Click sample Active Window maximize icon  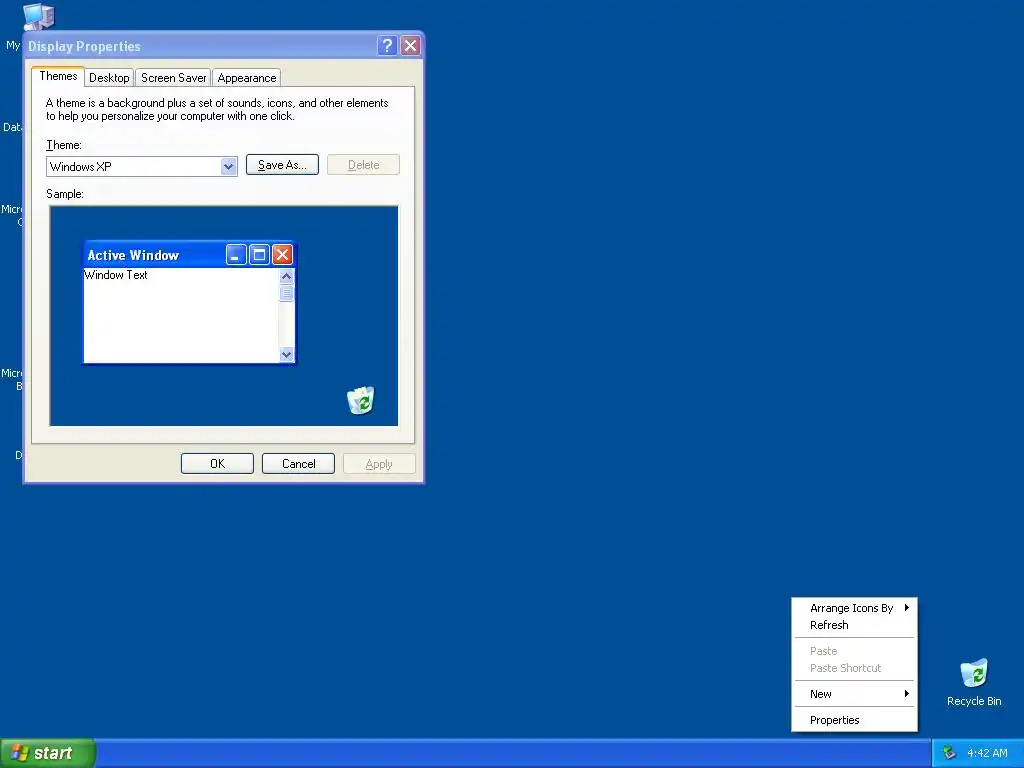click(x=259, y=255)
